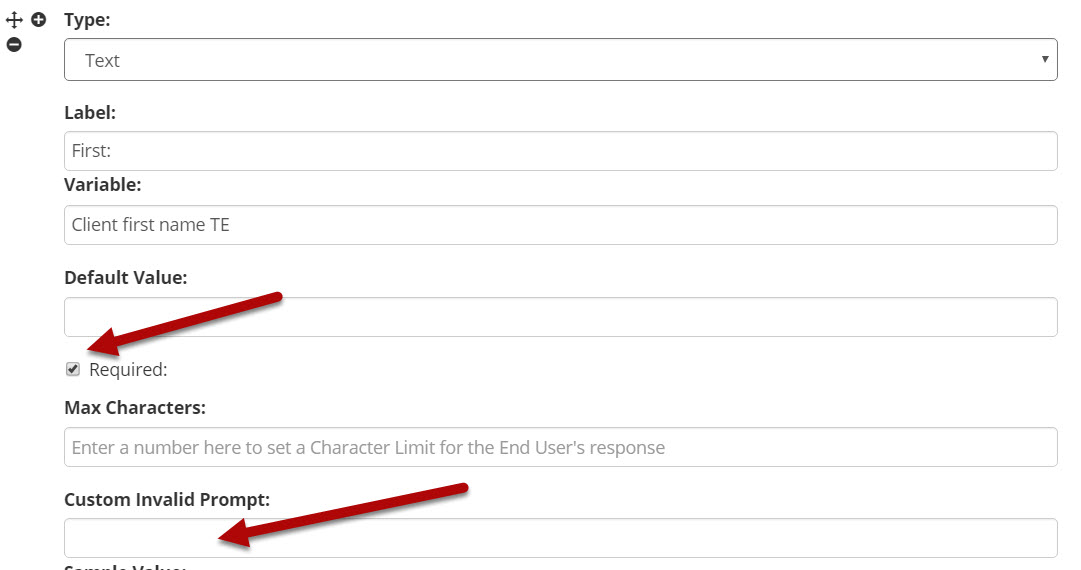The height and width of the screenshot is (570, 1081).
Task: Open the Type dropdown showing Text
Action: click(x=560, y=60)
